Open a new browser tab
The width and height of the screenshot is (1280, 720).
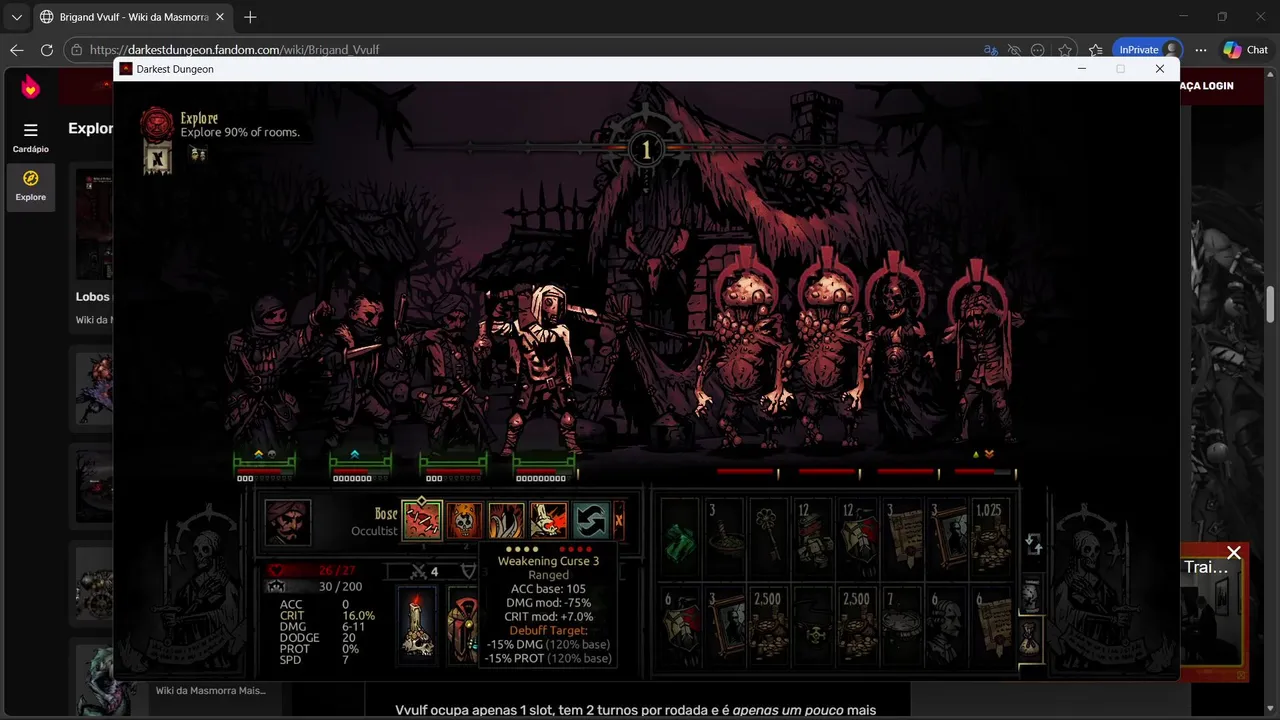(250, 17)
